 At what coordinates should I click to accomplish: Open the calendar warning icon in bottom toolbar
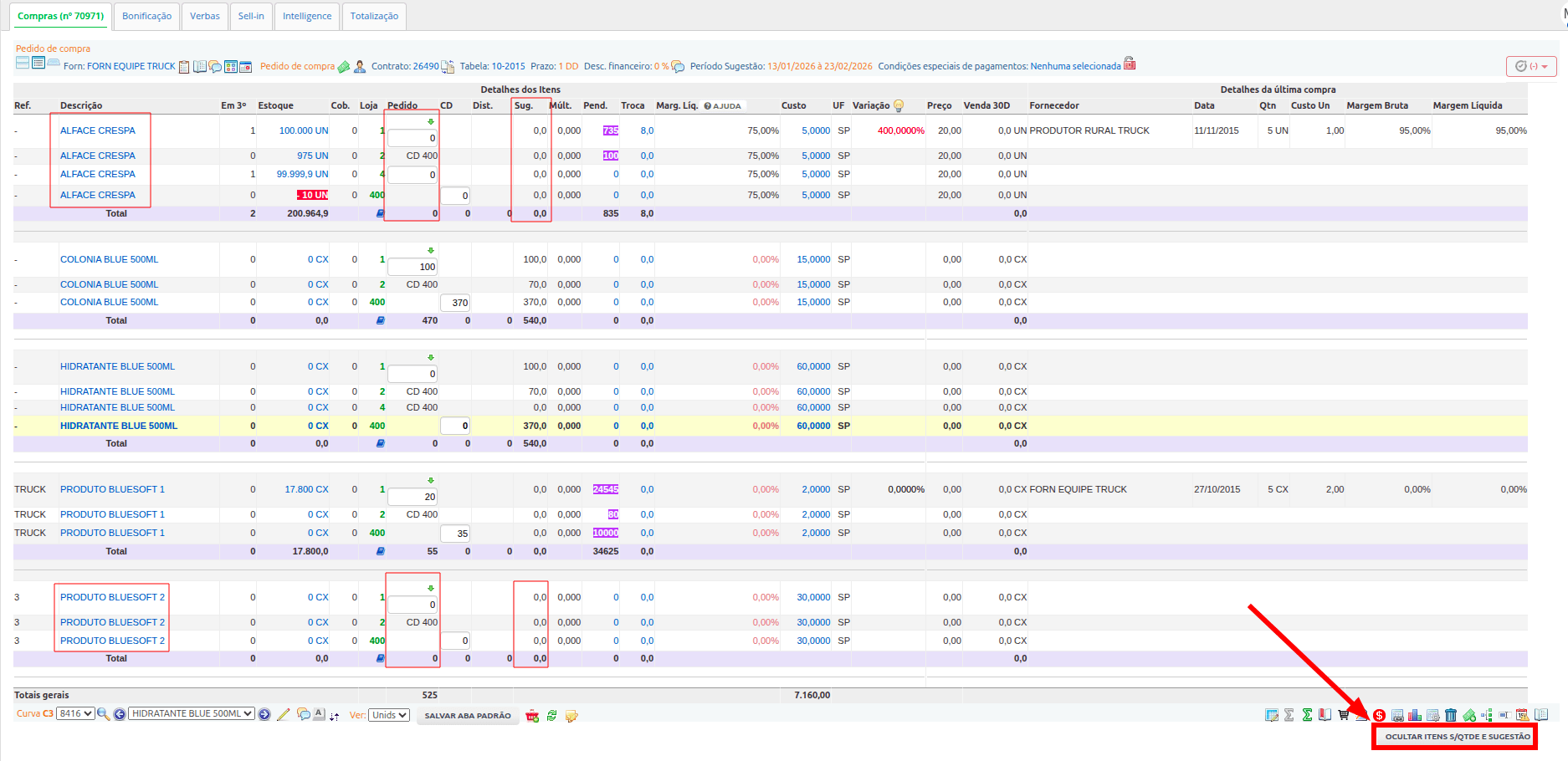[x=1522, y=715]
